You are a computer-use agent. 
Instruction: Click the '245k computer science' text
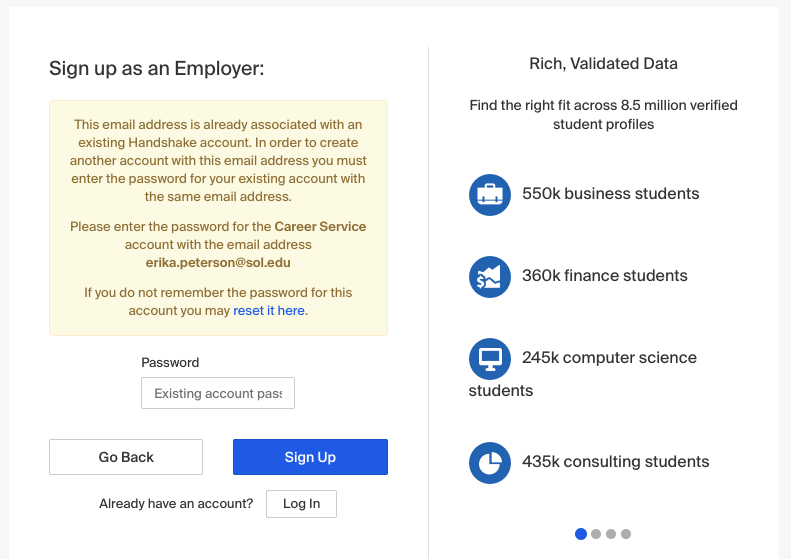609,358
